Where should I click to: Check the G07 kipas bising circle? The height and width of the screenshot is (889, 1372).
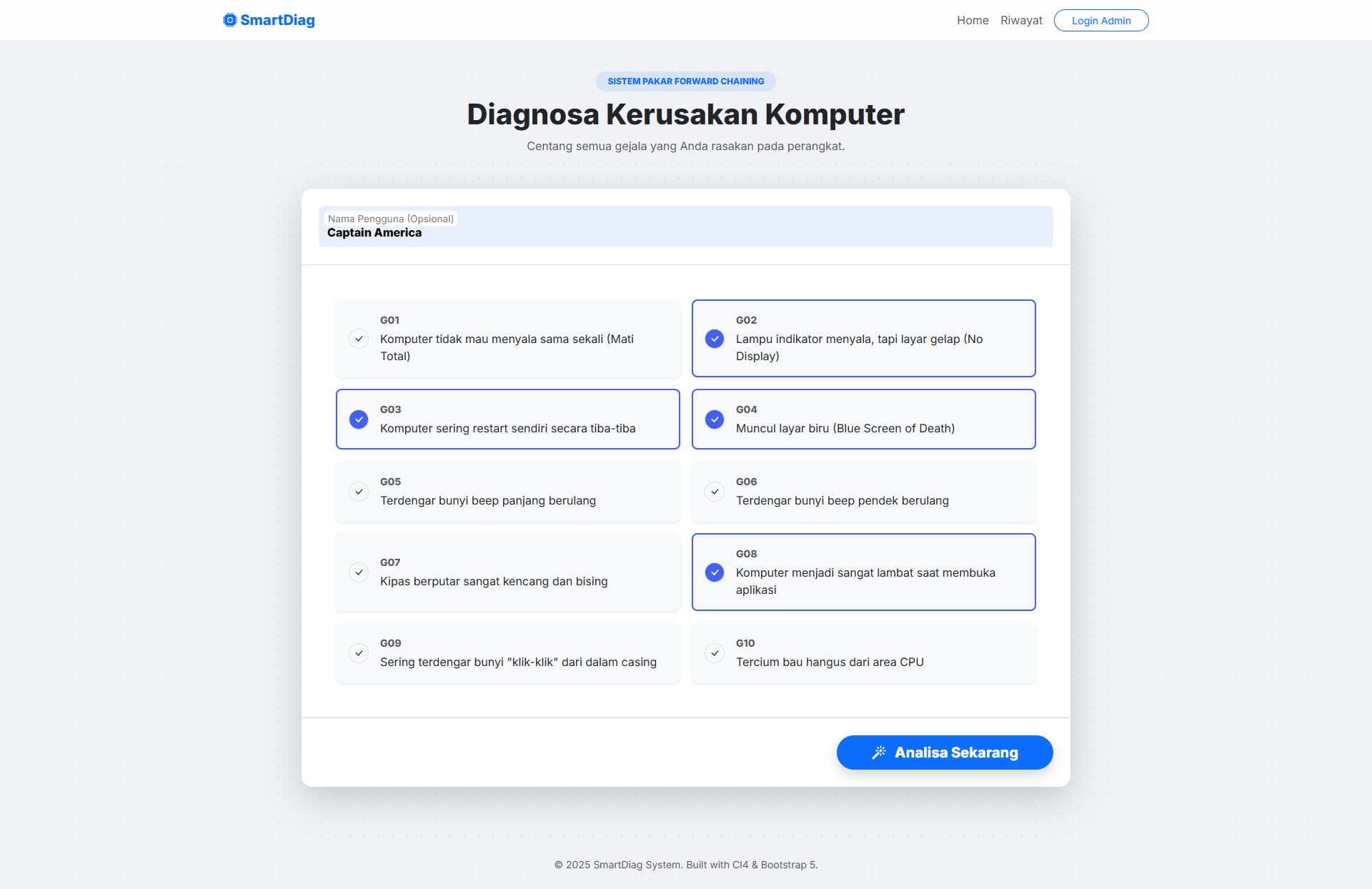[359, 572]
